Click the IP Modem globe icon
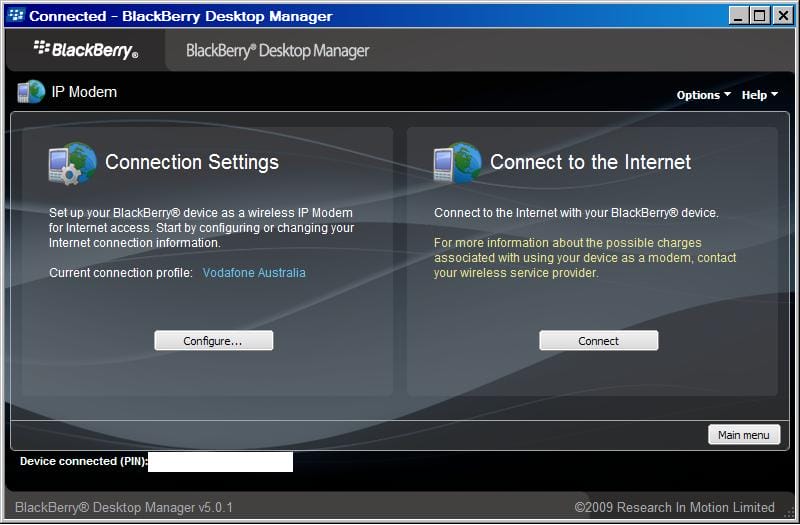This screenshot has height=525, width=800. [x=30, y=92]
